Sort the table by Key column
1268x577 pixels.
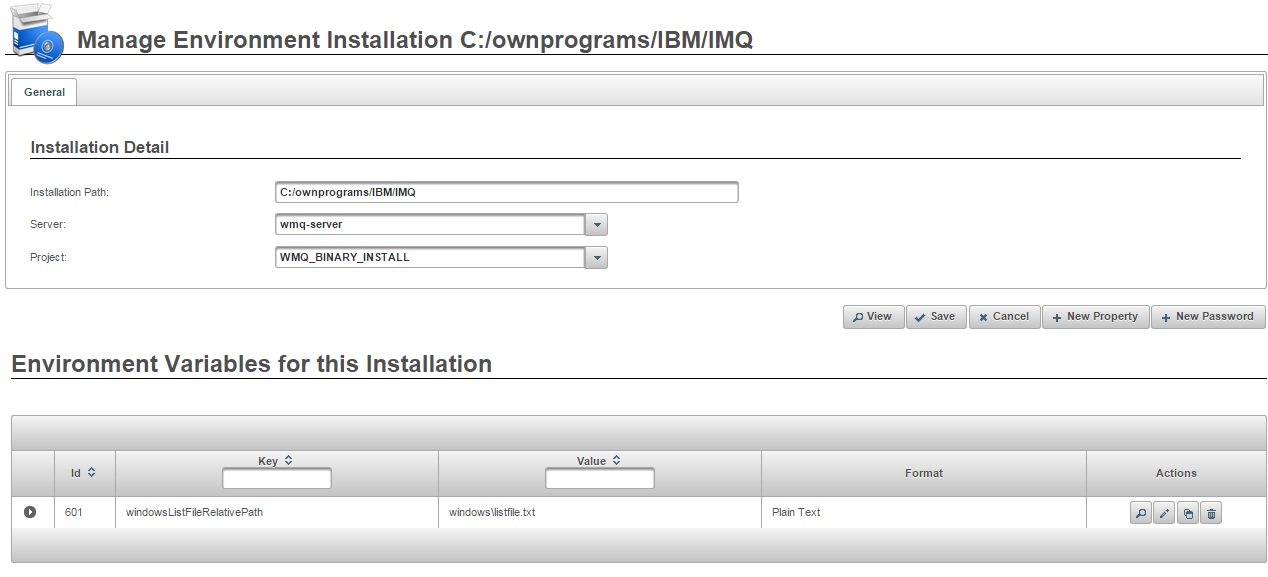(289, 461)
